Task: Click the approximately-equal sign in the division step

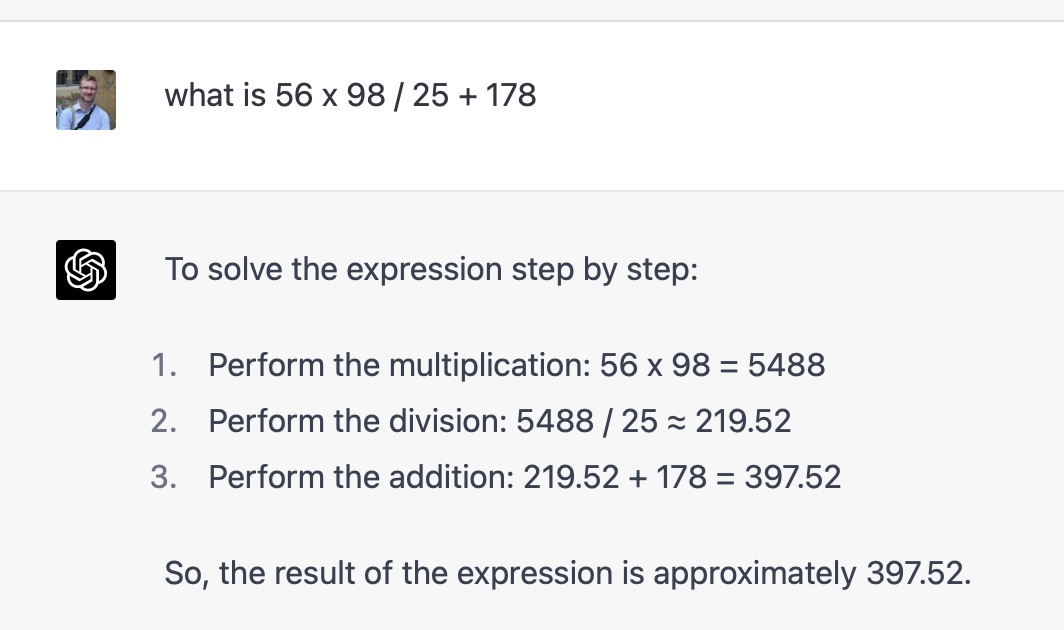Action: [677, 422]
